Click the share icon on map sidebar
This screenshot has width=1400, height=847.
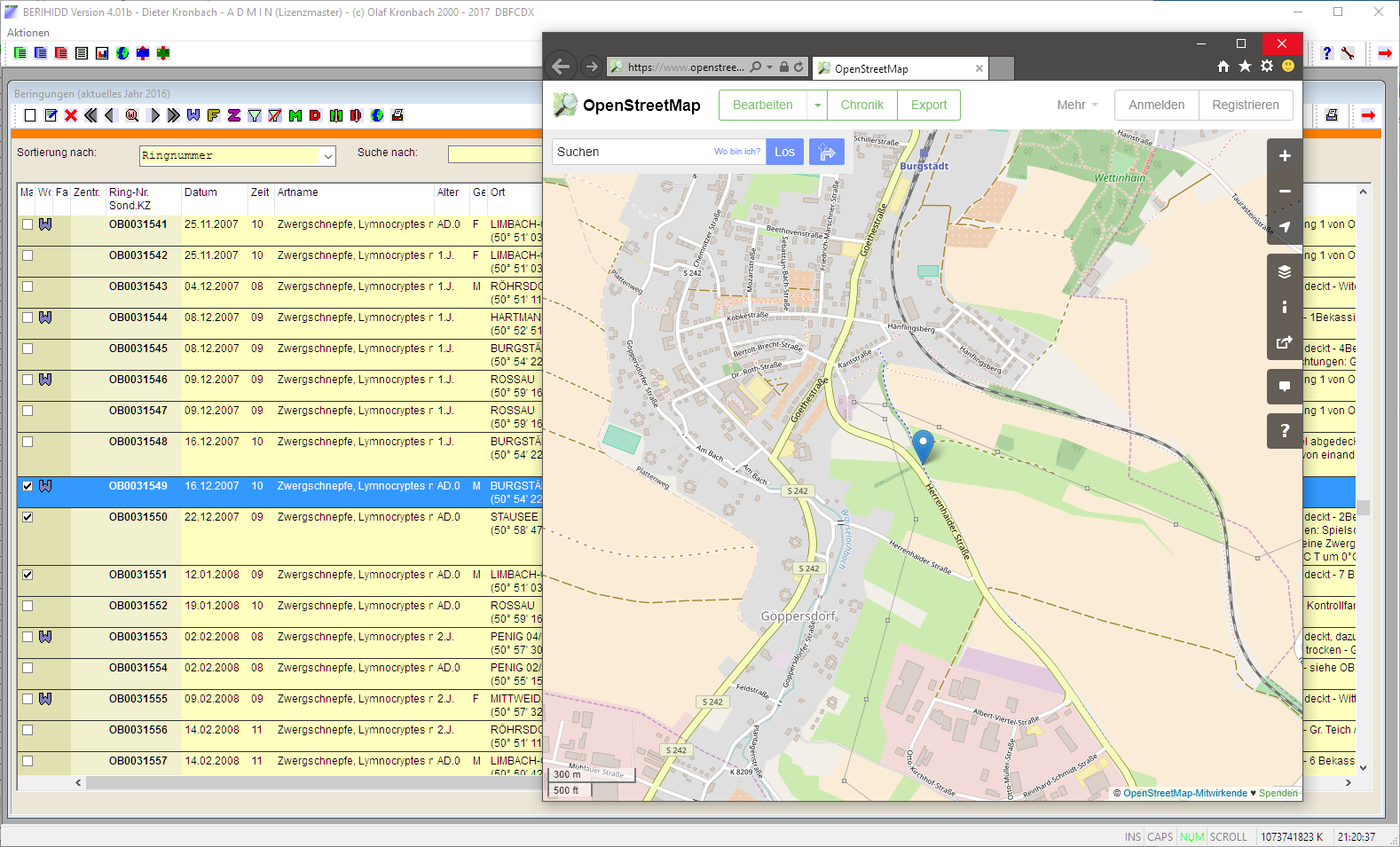[1284, 342]
